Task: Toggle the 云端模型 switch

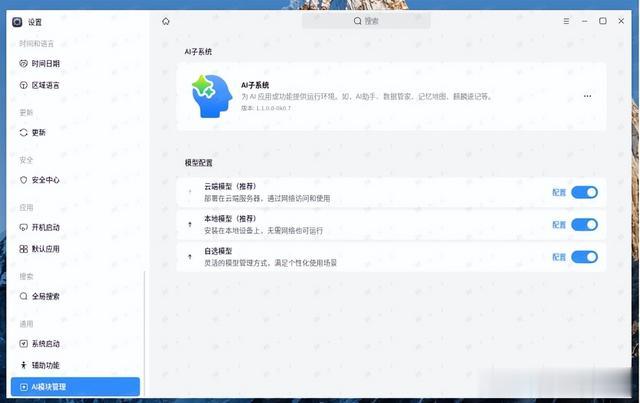Action: (584, 192)
